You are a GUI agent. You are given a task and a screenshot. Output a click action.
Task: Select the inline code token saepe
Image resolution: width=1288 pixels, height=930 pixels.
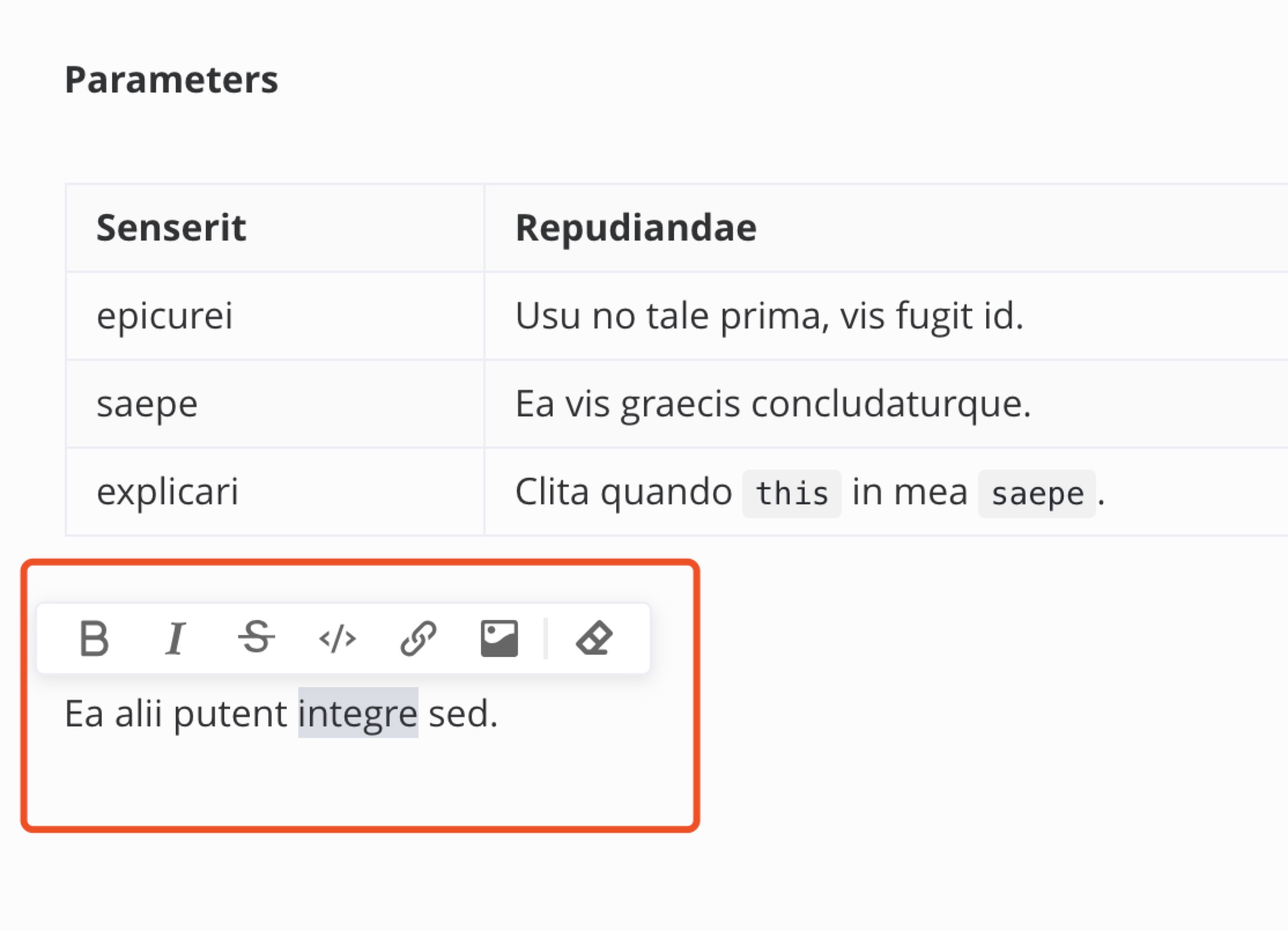pyautogui.click(x=1037, y=492)
